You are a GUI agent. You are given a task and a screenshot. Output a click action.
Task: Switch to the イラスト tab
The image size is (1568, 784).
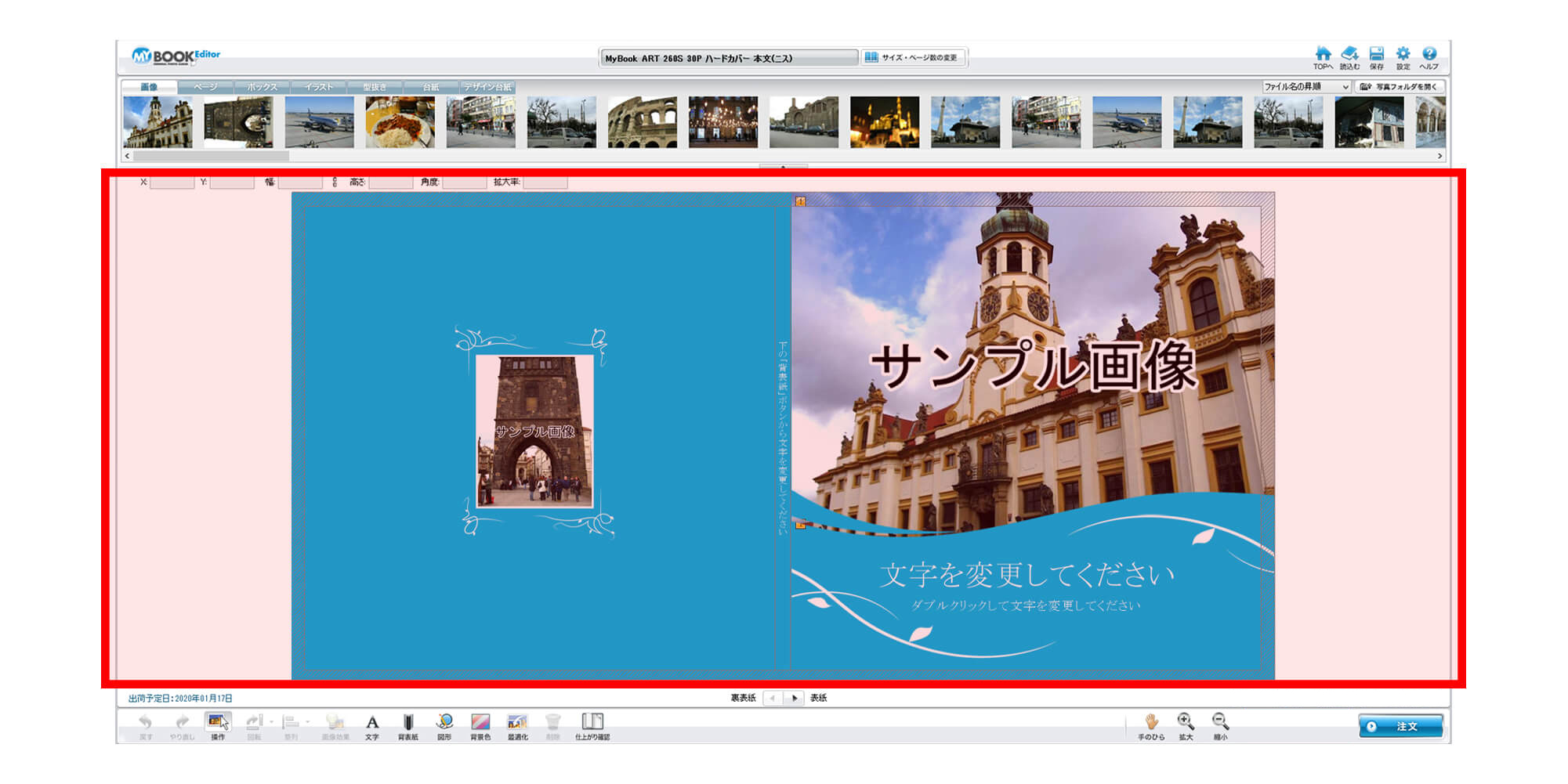click(318, 87)
